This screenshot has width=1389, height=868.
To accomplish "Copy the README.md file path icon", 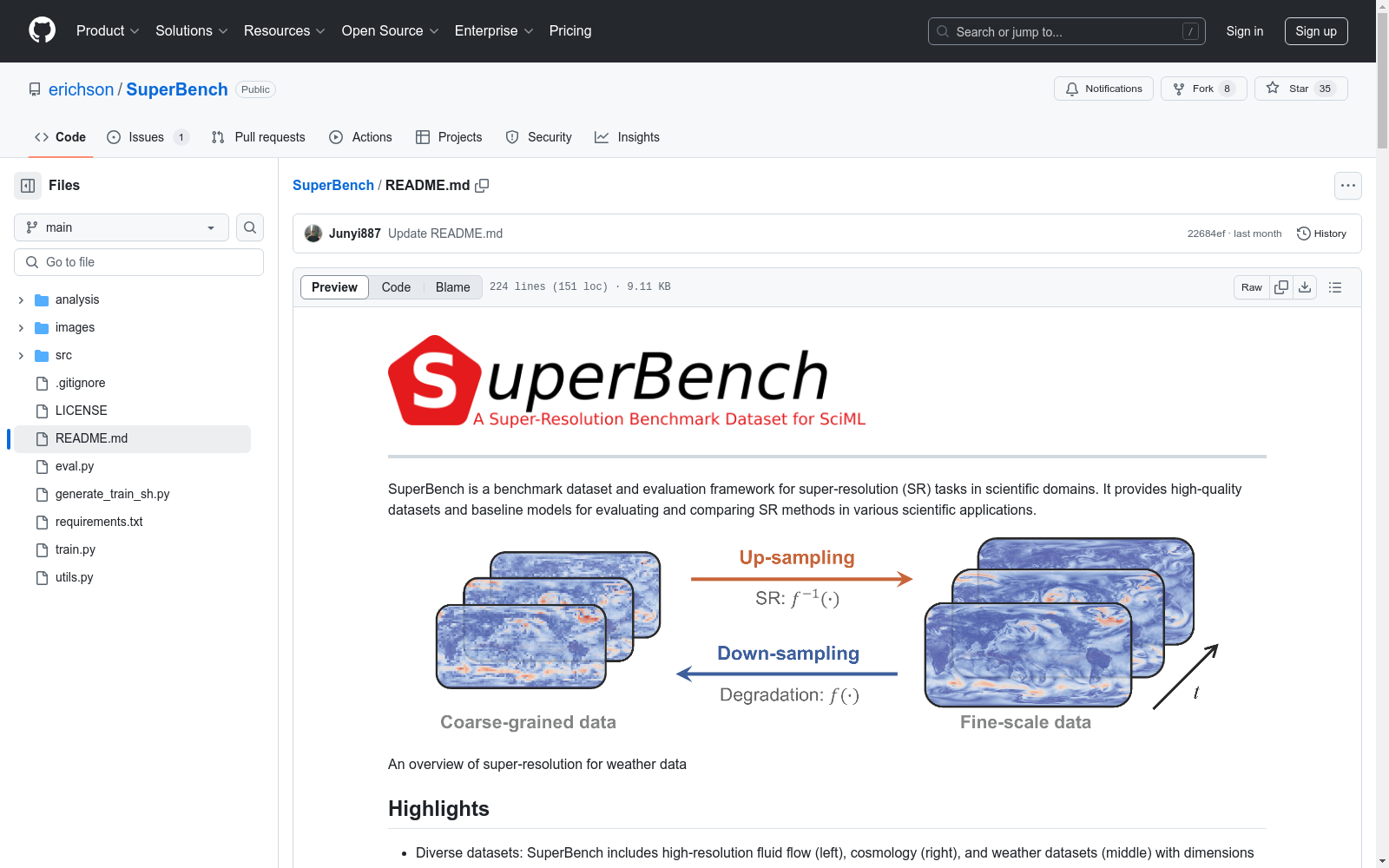I will [483, 186].
